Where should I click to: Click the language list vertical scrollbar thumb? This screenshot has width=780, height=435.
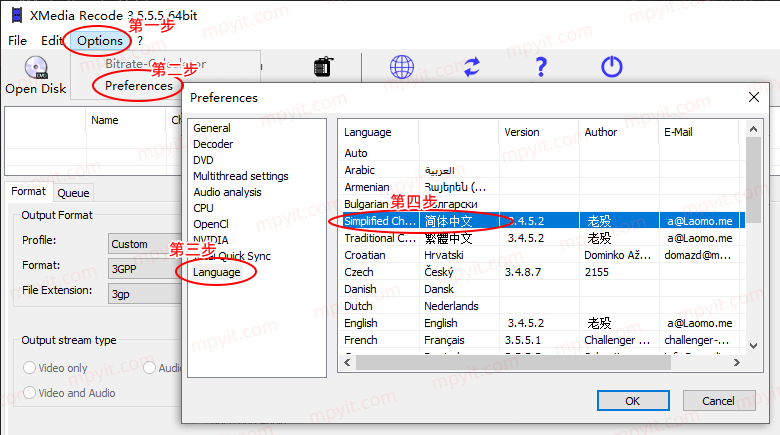click(753, 180)
